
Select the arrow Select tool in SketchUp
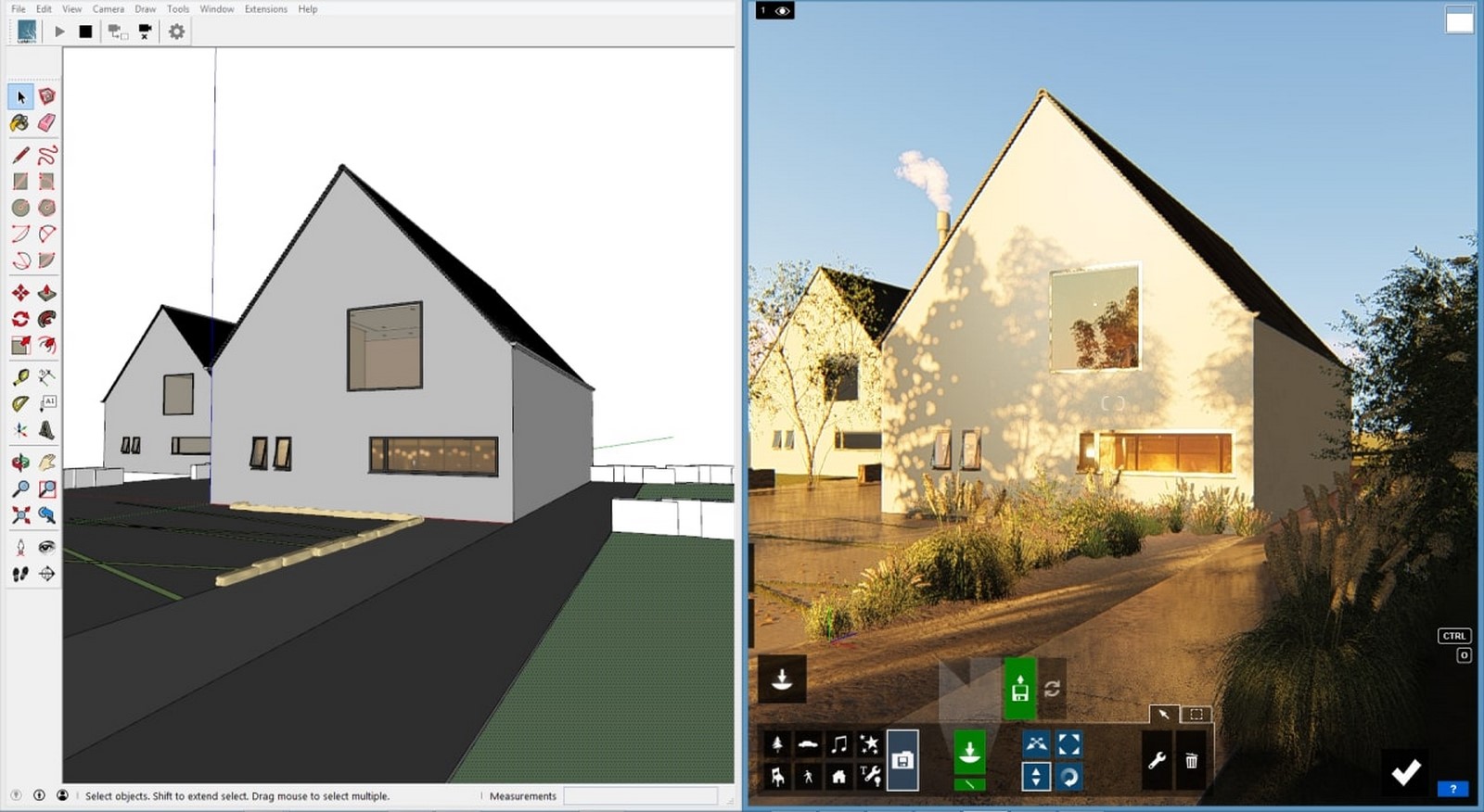(20, 96)
